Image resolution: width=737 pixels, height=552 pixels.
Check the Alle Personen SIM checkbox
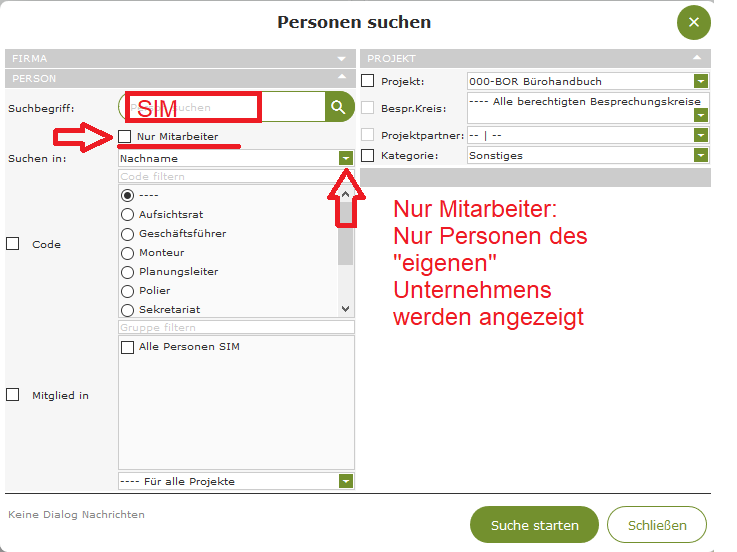click(x=127, y=347)
